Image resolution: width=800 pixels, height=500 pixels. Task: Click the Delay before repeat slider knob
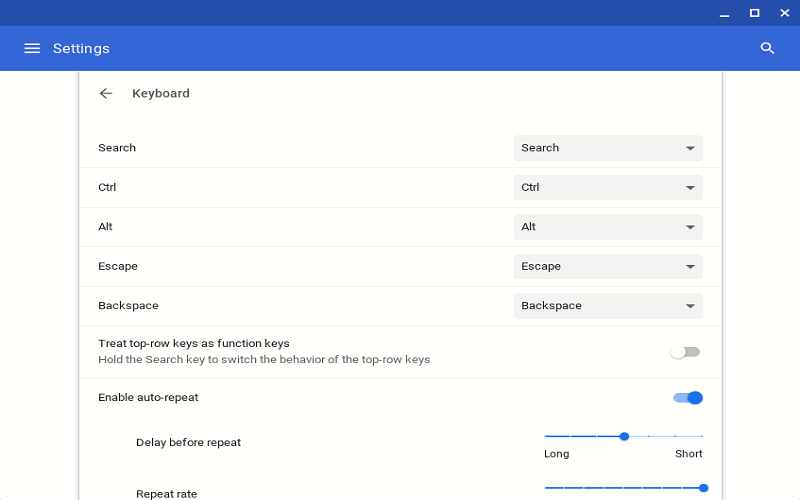click(624, 436)
